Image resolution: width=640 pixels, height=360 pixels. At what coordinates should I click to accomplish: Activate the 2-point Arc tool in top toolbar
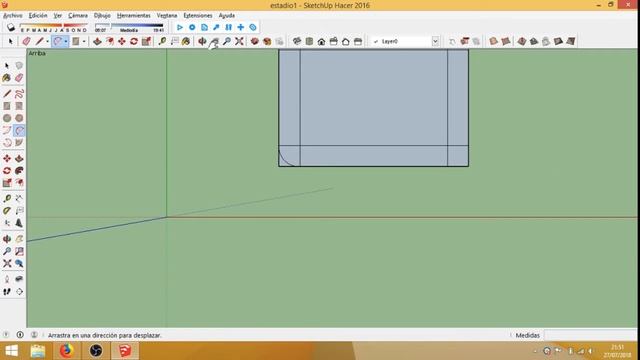58,41
